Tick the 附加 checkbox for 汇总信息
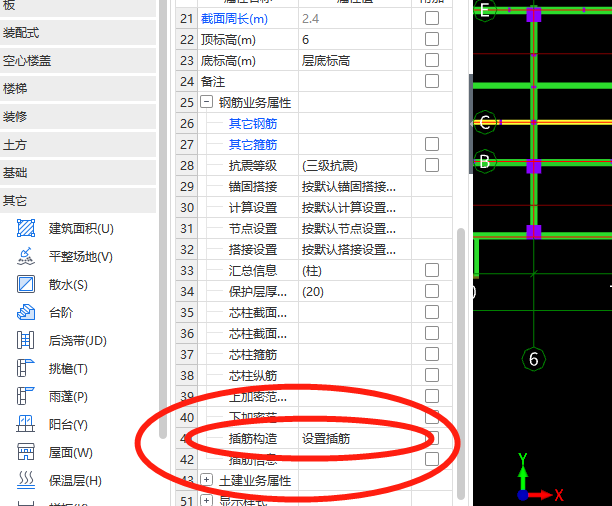Viewport: 612px width, 506px height. (432, 270)
